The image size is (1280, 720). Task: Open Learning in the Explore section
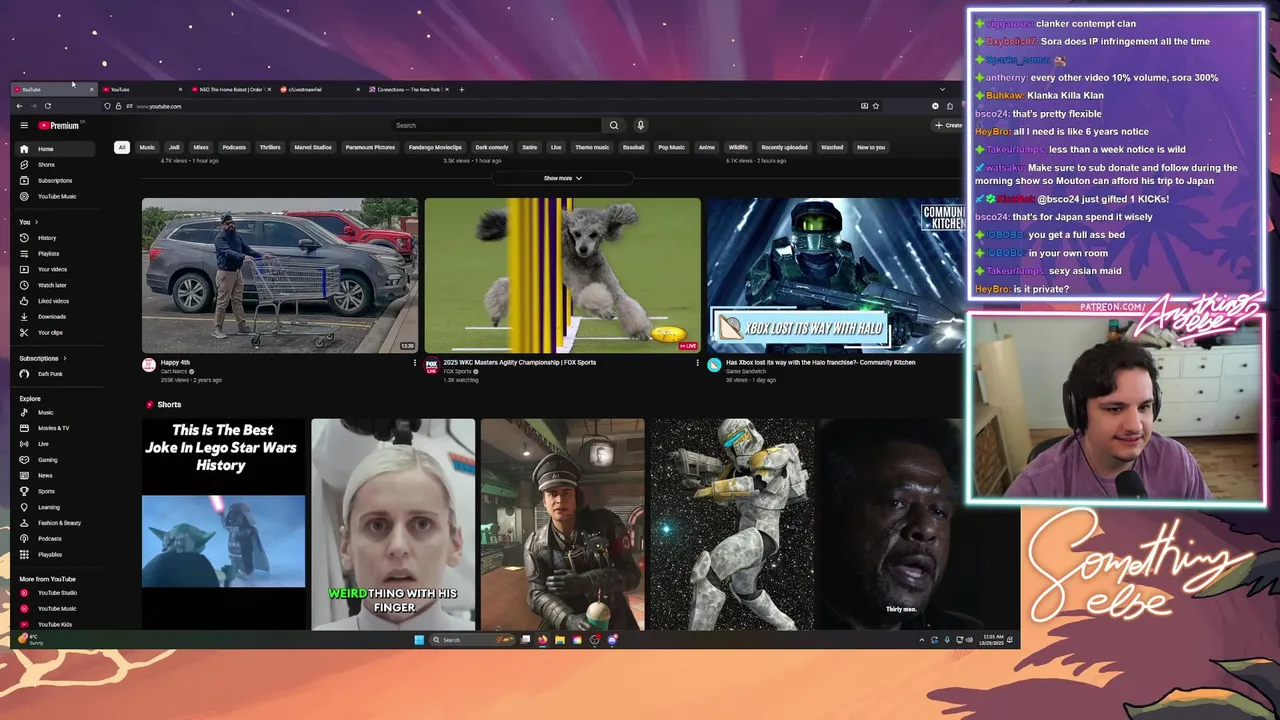point(56,507)
